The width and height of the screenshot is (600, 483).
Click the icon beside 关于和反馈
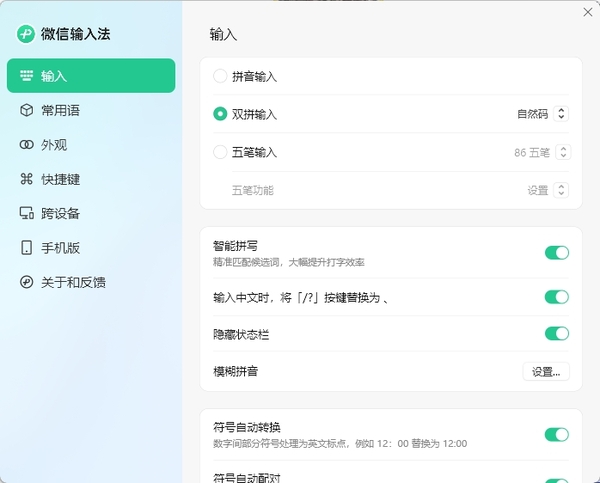click(x=27, y=282)
